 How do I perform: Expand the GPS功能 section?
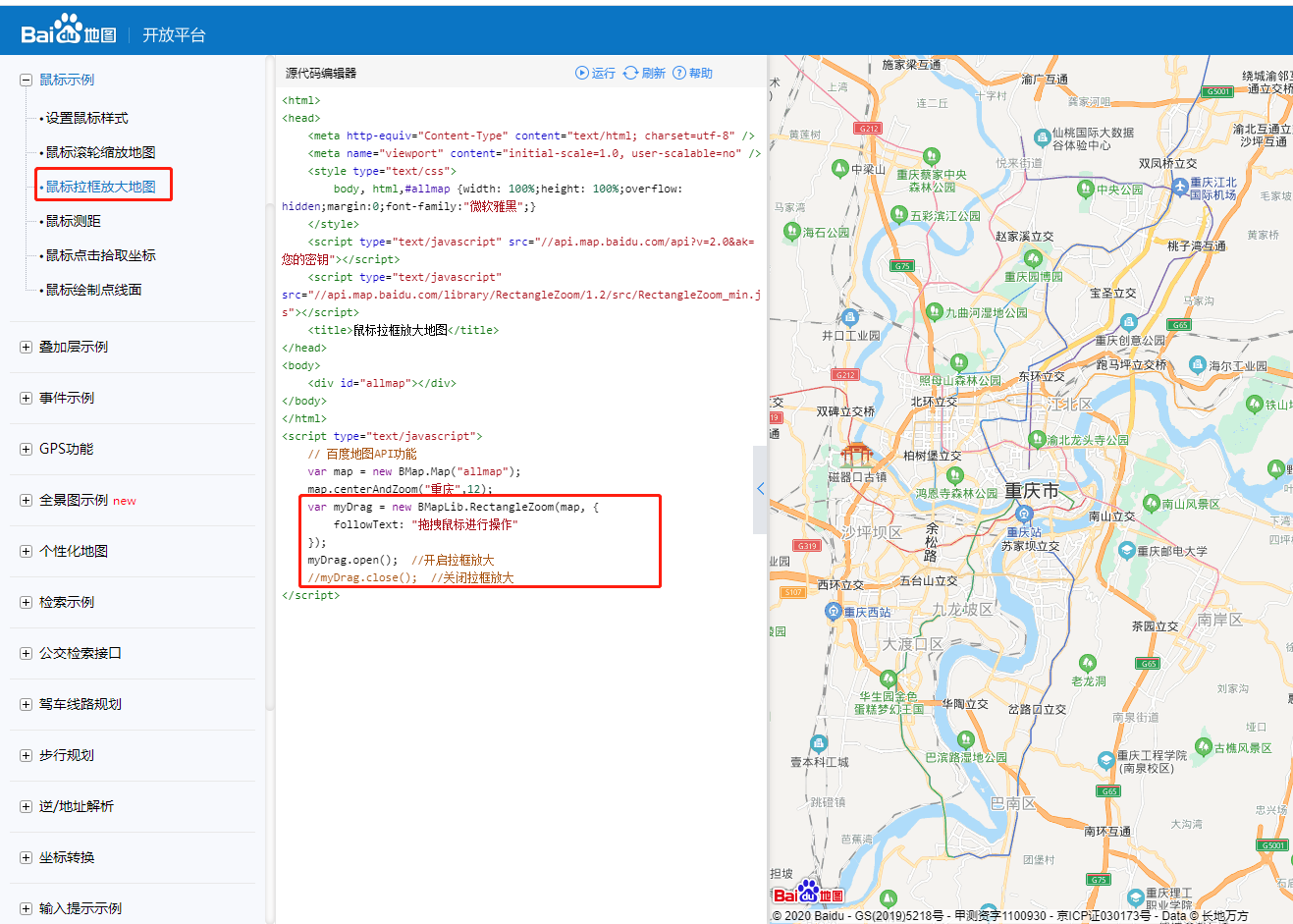(27, 449)
